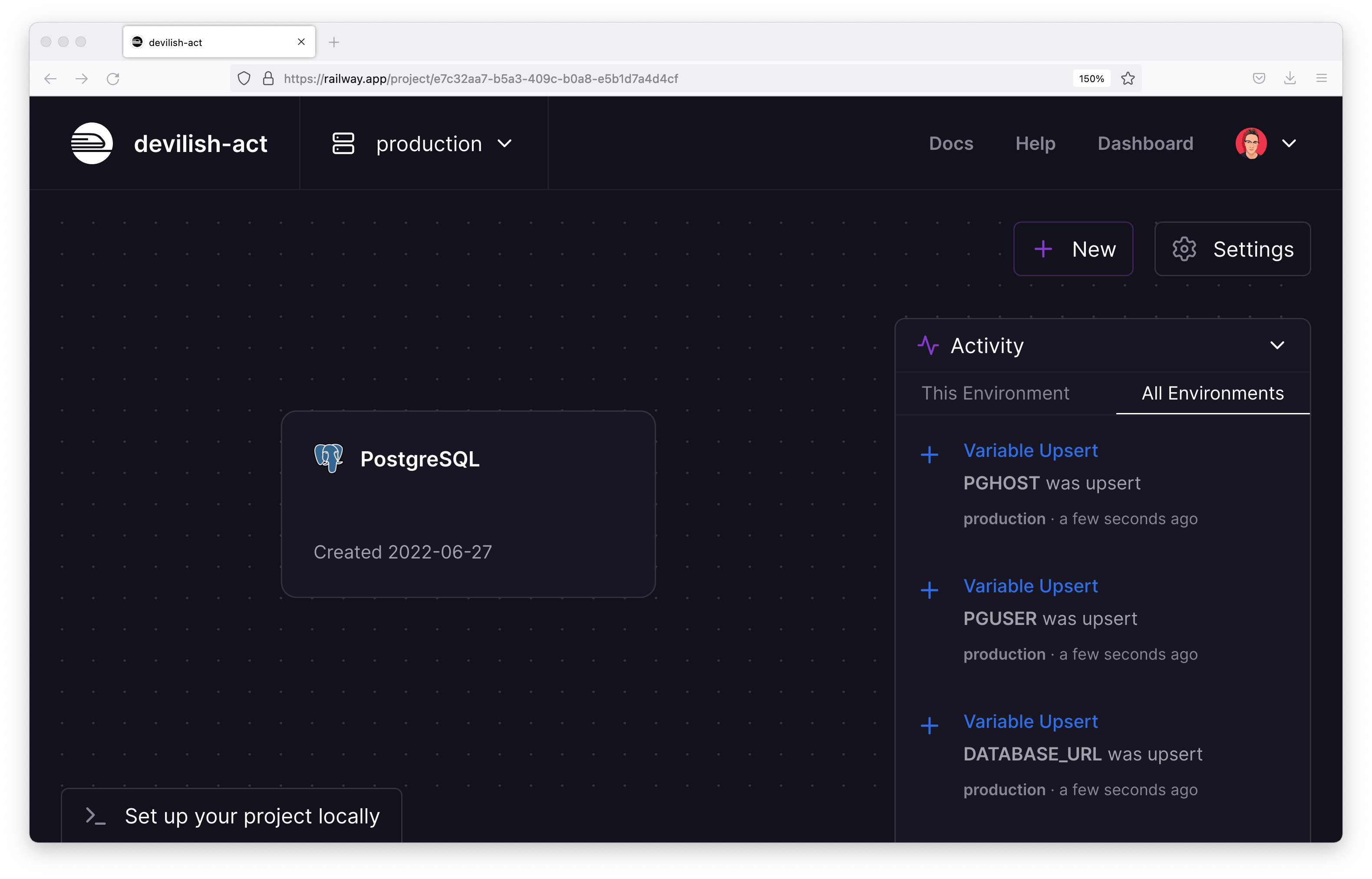The image size is (1372, 879).
Task: Open the browser downloads icon
Action: (1290, 79)
